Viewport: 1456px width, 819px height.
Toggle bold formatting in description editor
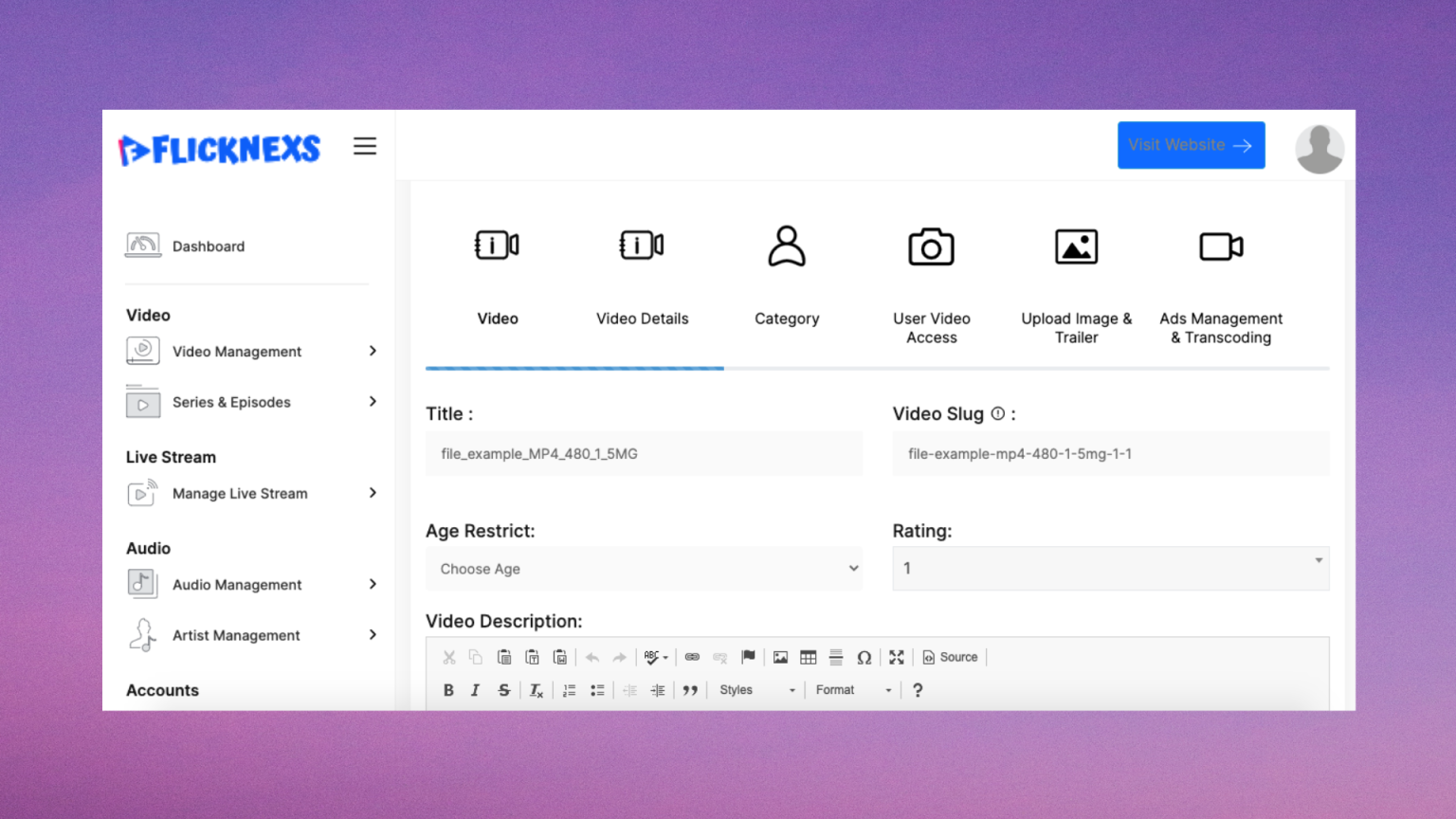tap(448, 690)
